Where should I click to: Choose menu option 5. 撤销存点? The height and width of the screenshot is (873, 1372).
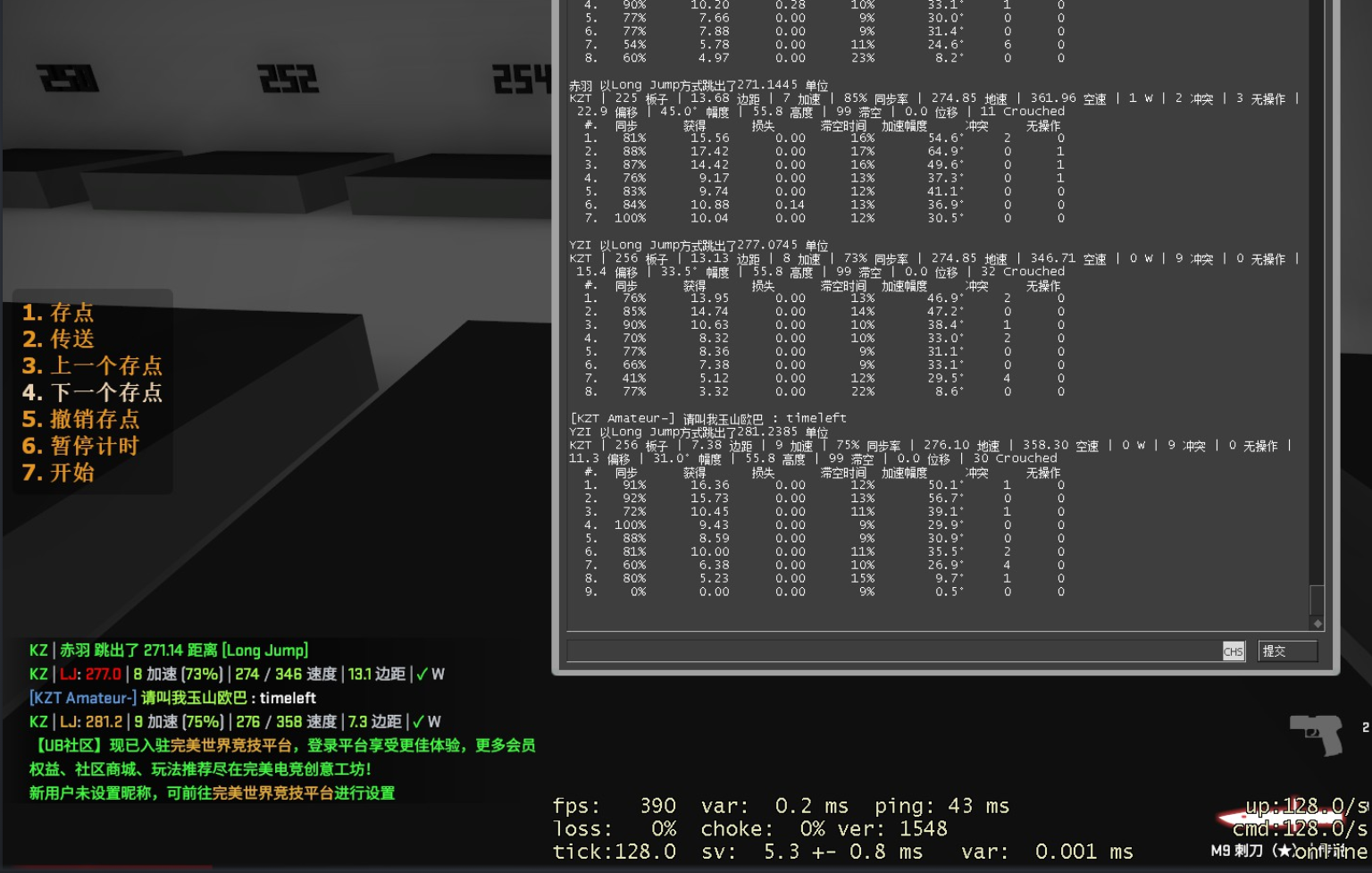point(80,420)
